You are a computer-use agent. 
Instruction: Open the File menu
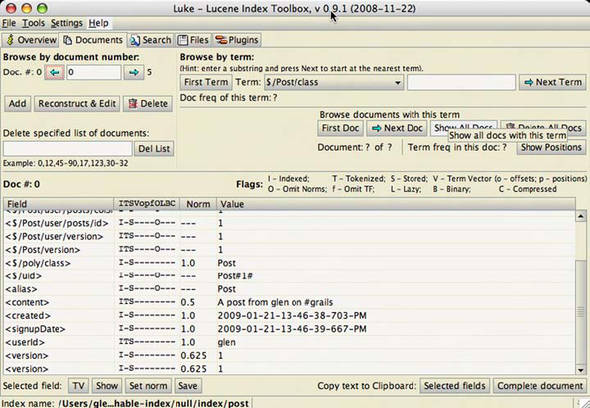[9, 23]
